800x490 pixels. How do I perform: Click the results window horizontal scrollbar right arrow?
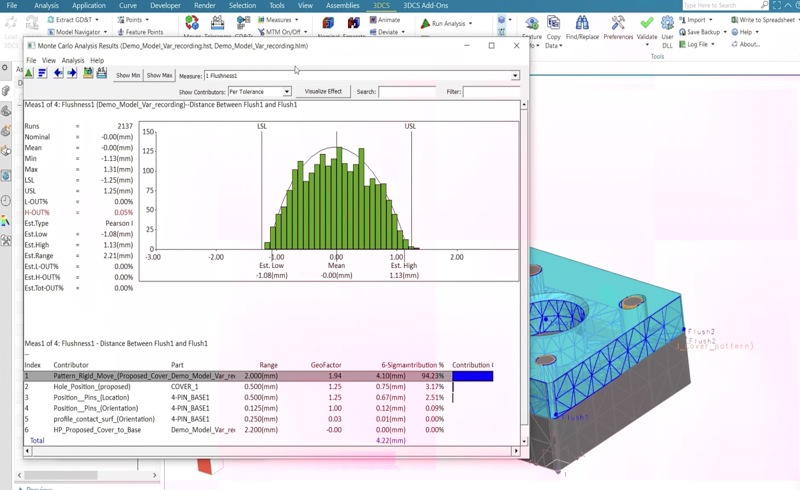click(x=516, y=451)
